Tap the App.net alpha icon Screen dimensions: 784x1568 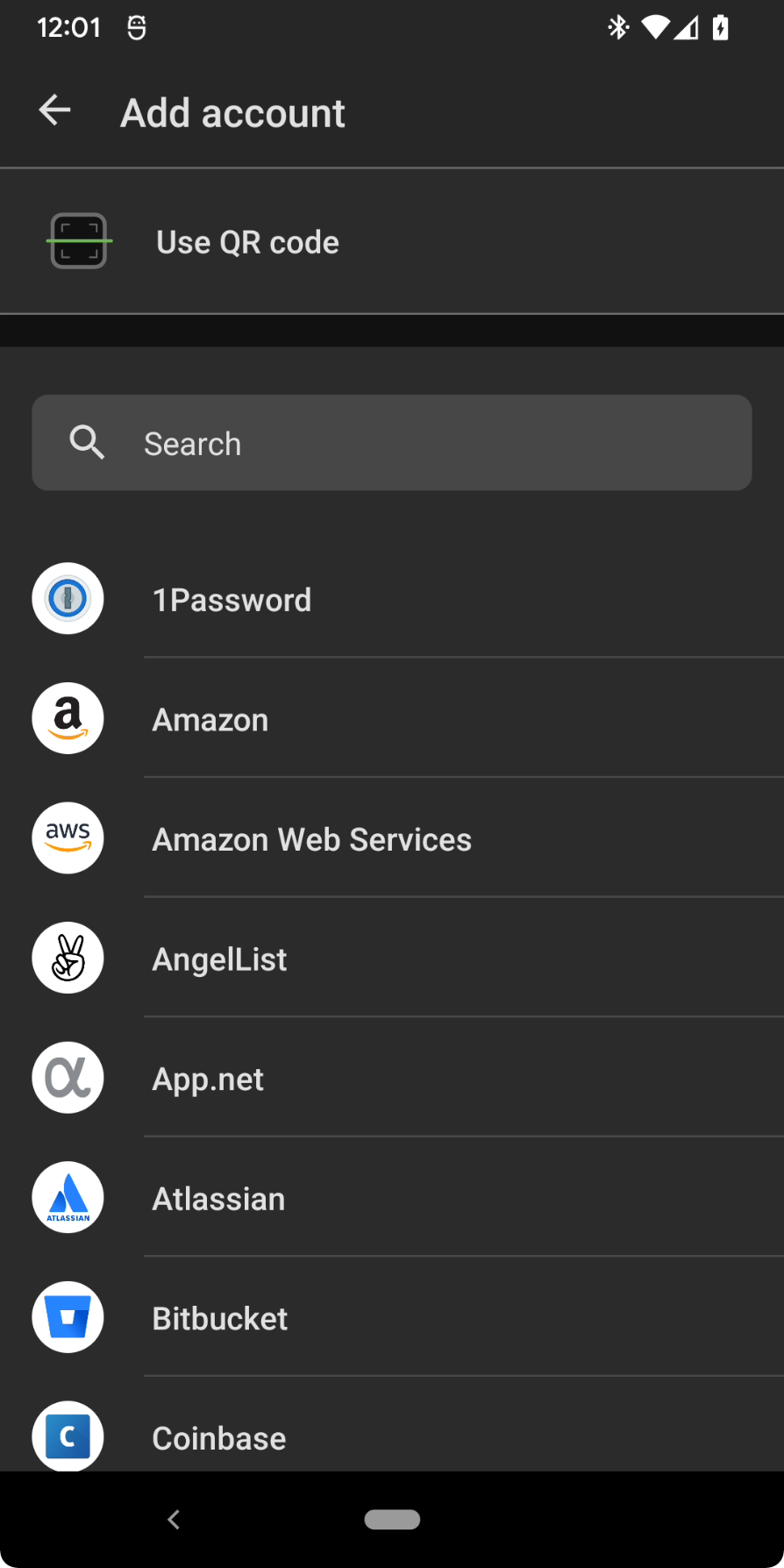pos(68,1078)
